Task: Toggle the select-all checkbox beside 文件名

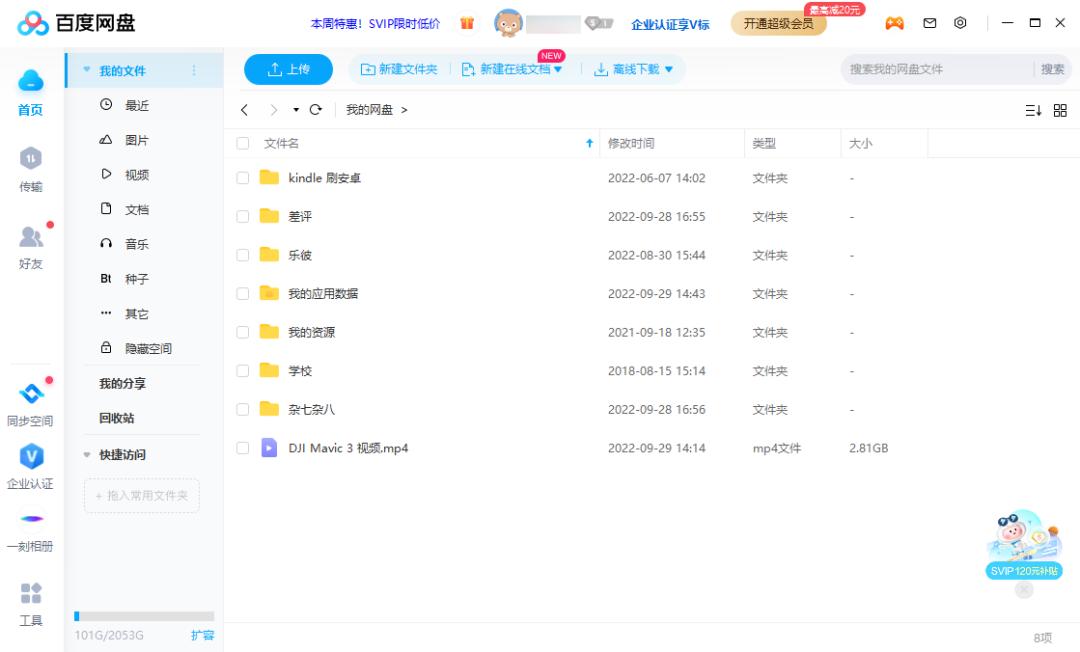Action: coord(242,144)
